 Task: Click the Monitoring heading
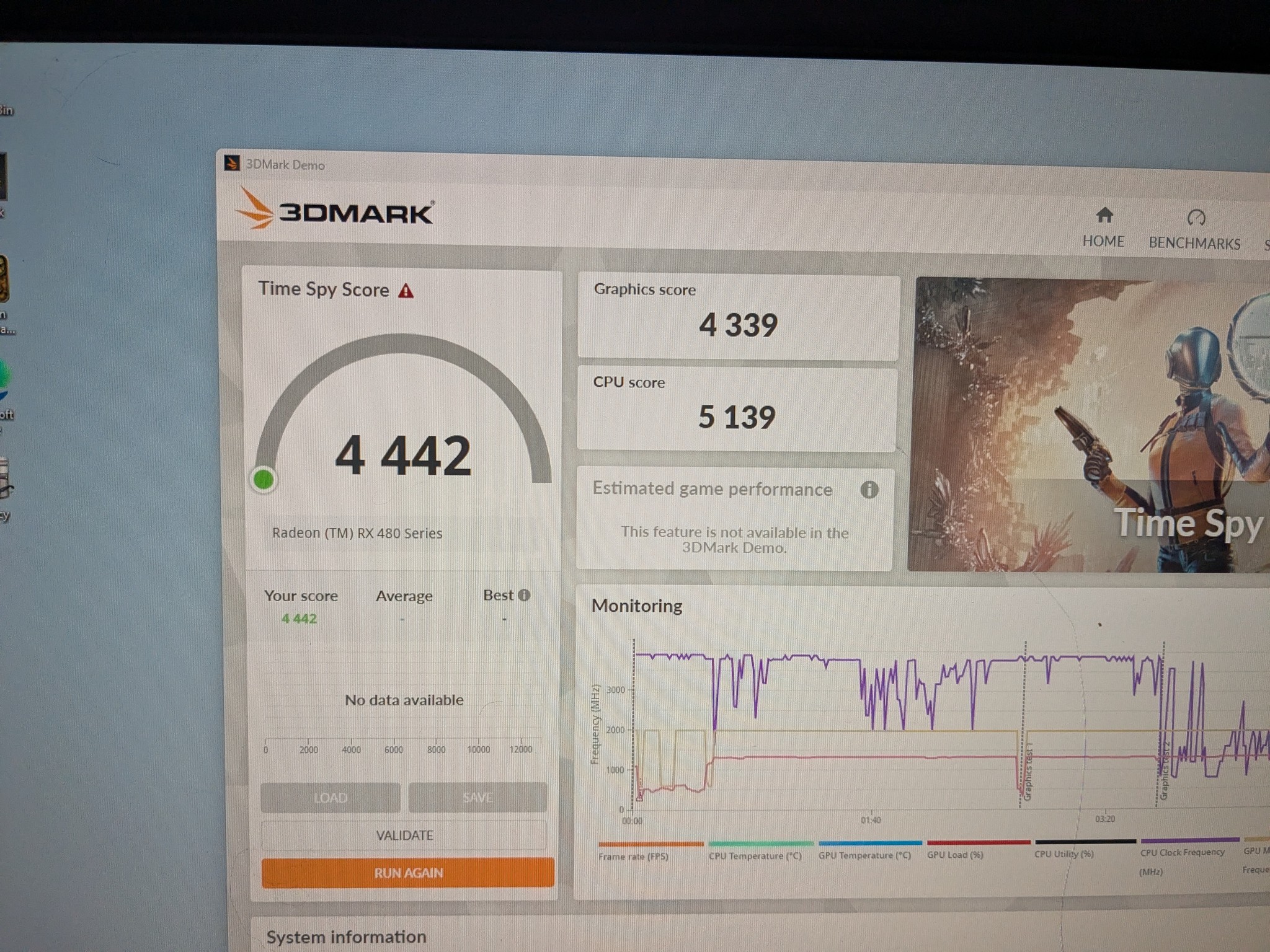[x=637, y=606]
